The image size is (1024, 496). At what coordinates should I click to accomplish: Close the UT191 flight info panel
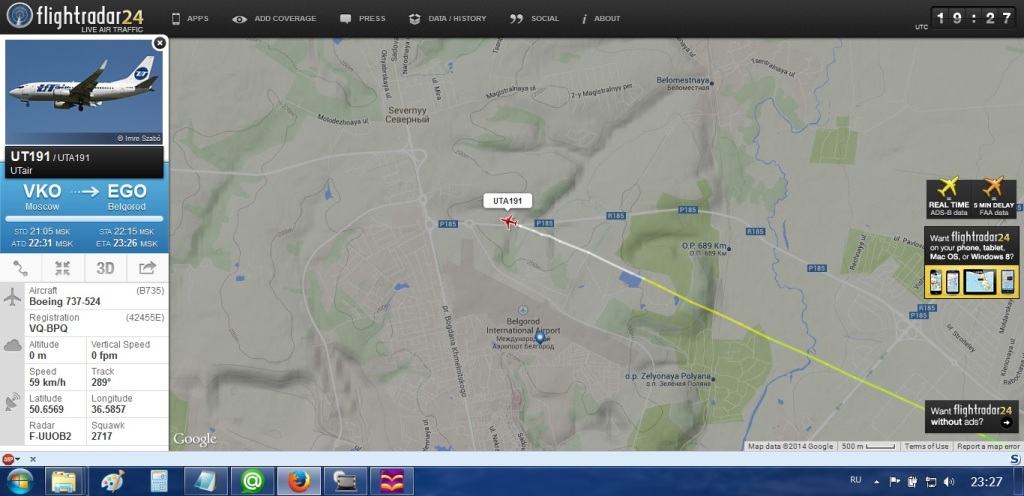coord(159,43)
